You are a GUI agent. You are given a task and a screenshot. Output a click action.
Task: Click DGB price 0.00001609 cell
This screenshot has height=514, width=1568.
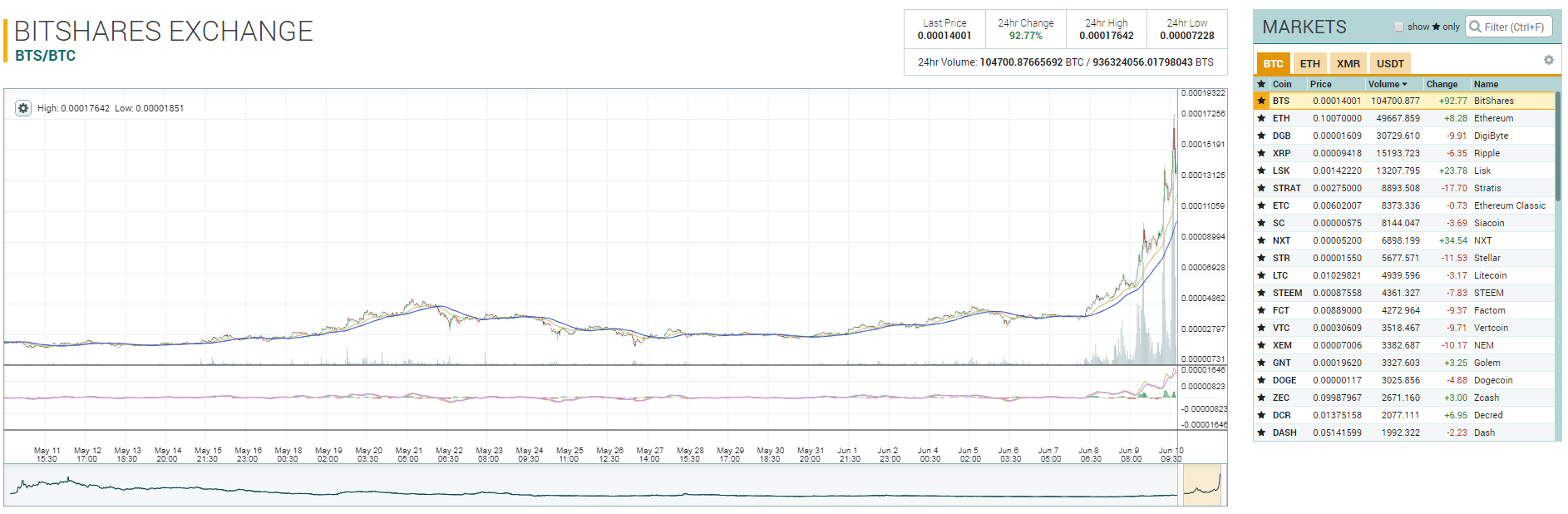click(1337, 136)
